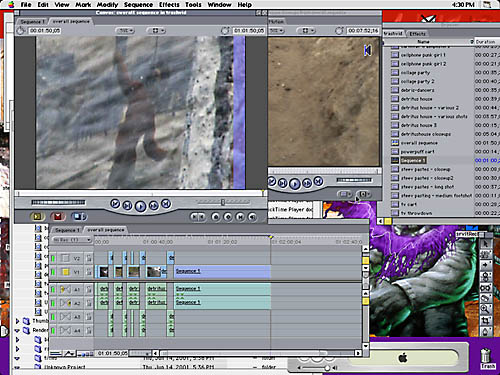The height and width of the screenshot is (375, 500).
Task: Go to previous edit in Canvas transport
Action: 115,203
